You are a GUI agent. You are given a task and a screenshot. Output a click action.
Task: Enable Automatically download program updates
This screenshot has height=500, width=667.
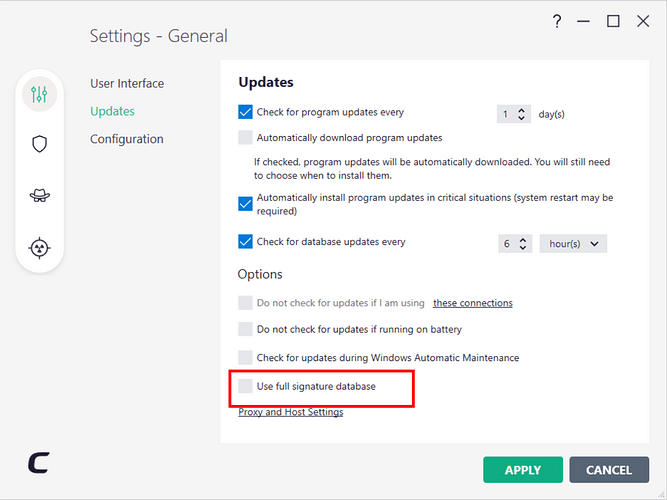point(246,138)
